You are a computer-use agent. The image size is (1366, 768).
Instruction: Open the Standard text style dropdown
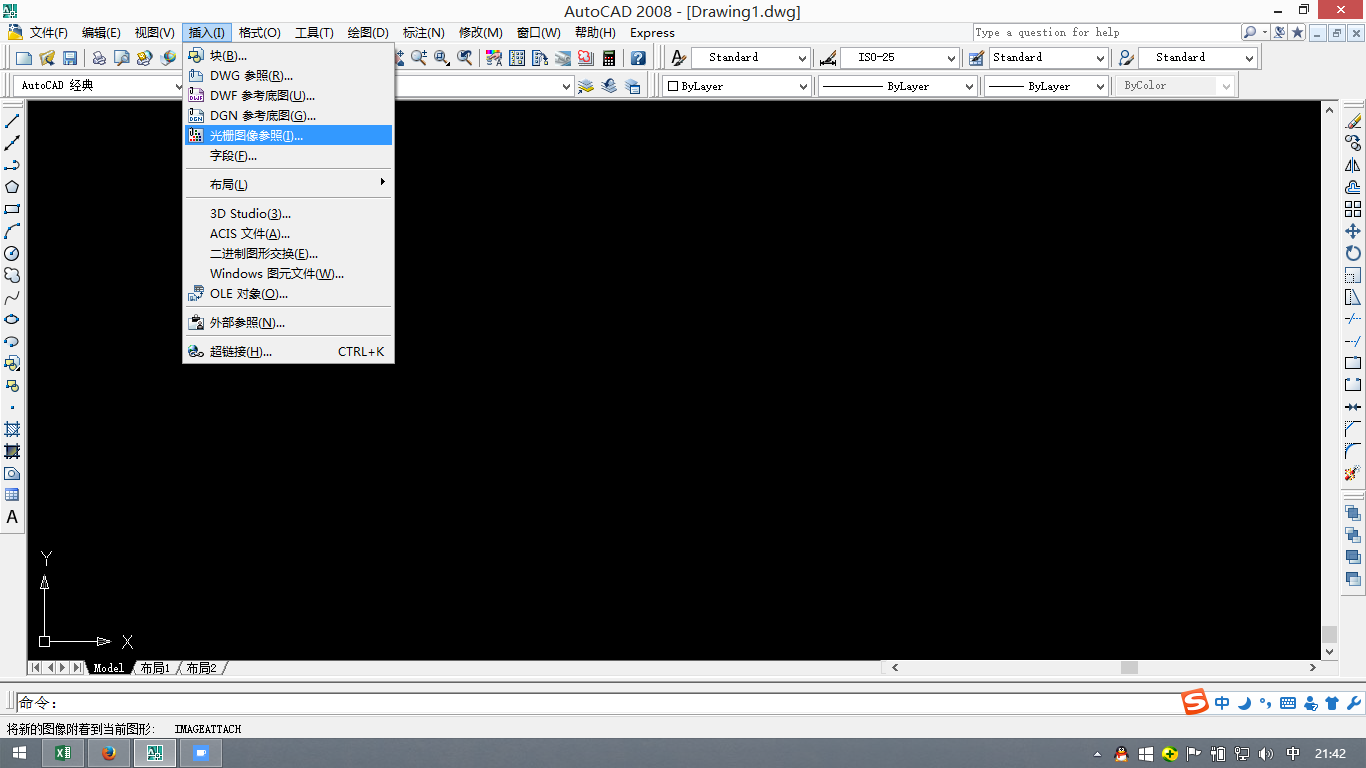750,58
